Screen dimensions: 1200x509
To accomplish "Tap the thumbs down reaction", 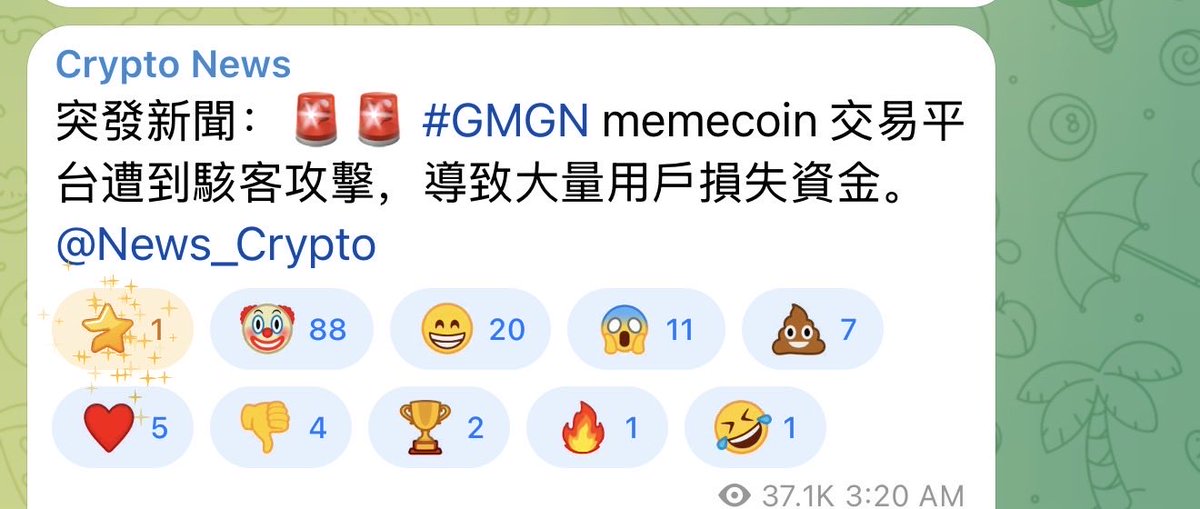I will (281, 428).
